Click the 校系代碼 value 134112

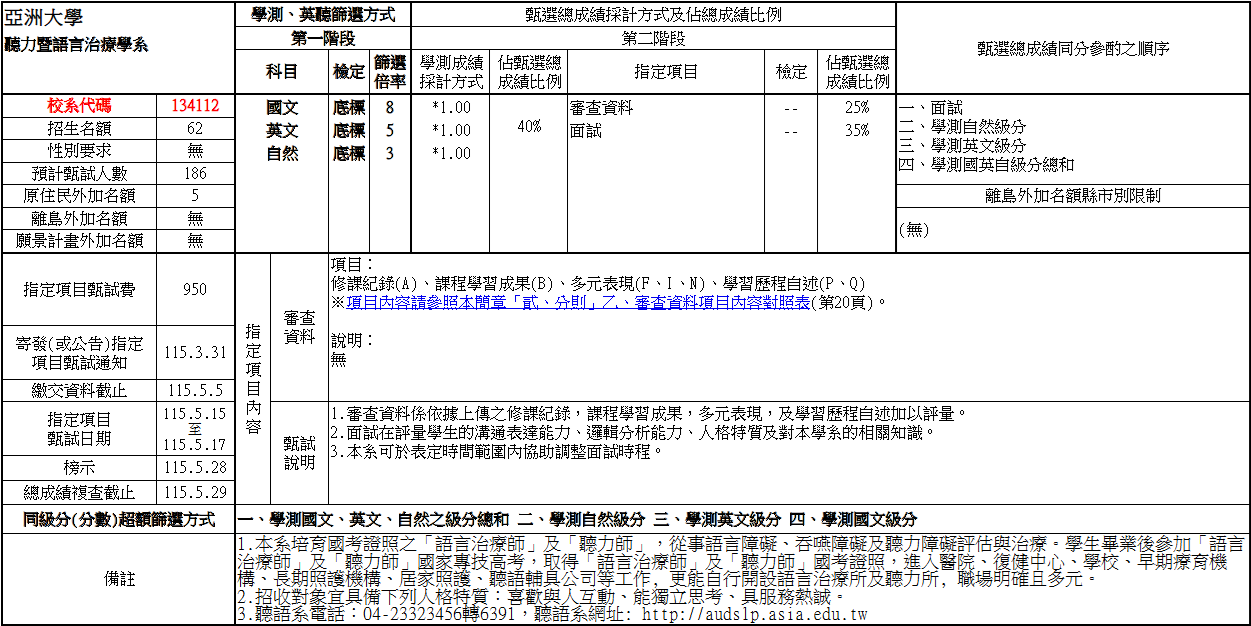196,106
